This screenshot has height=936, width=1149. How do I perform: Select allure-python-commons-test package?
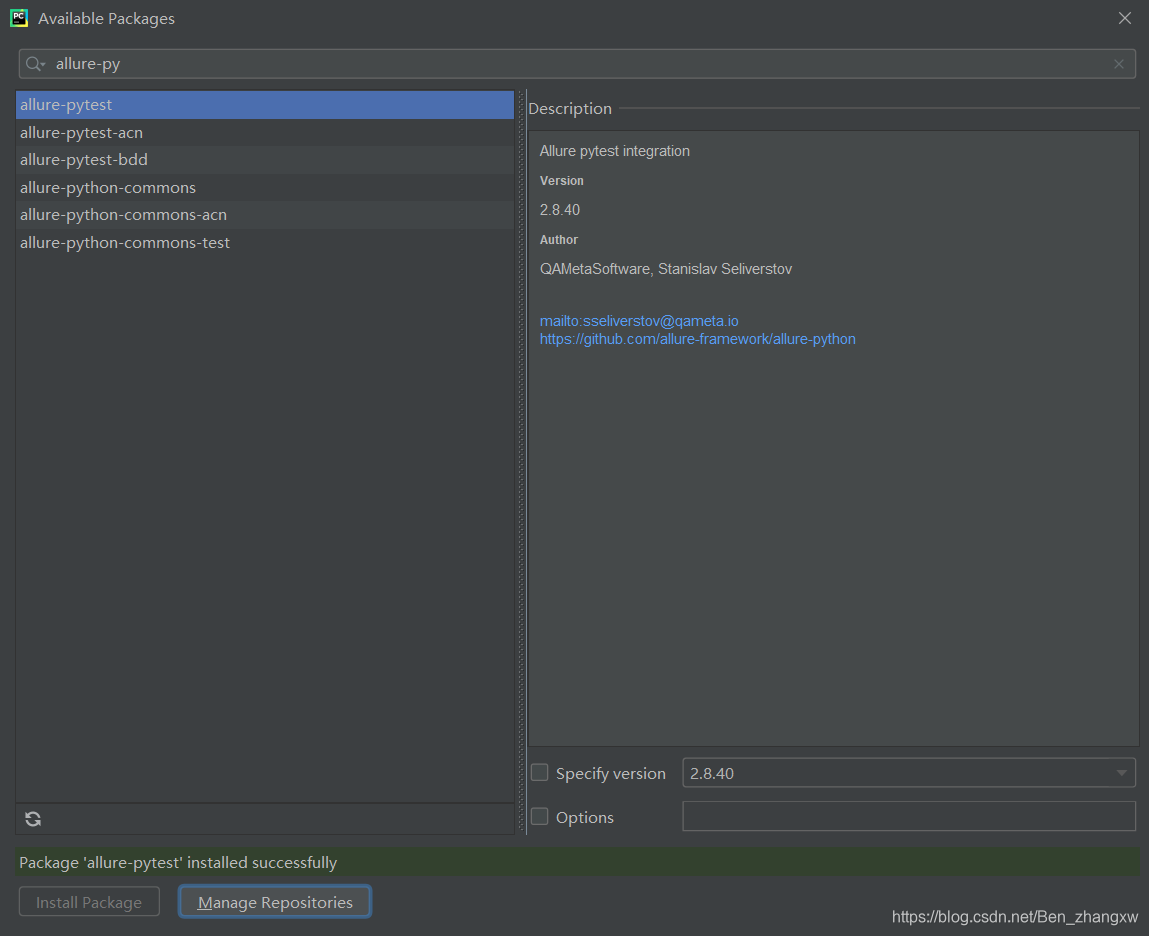point(265,243)
